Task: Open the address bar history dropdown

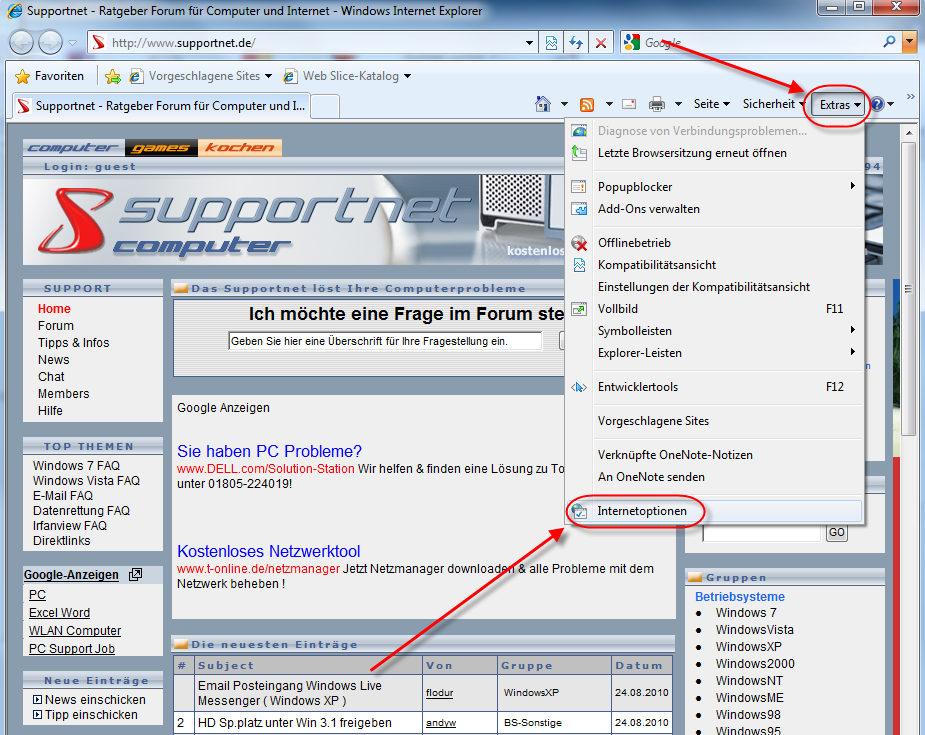Action: (x=529, y=43)
